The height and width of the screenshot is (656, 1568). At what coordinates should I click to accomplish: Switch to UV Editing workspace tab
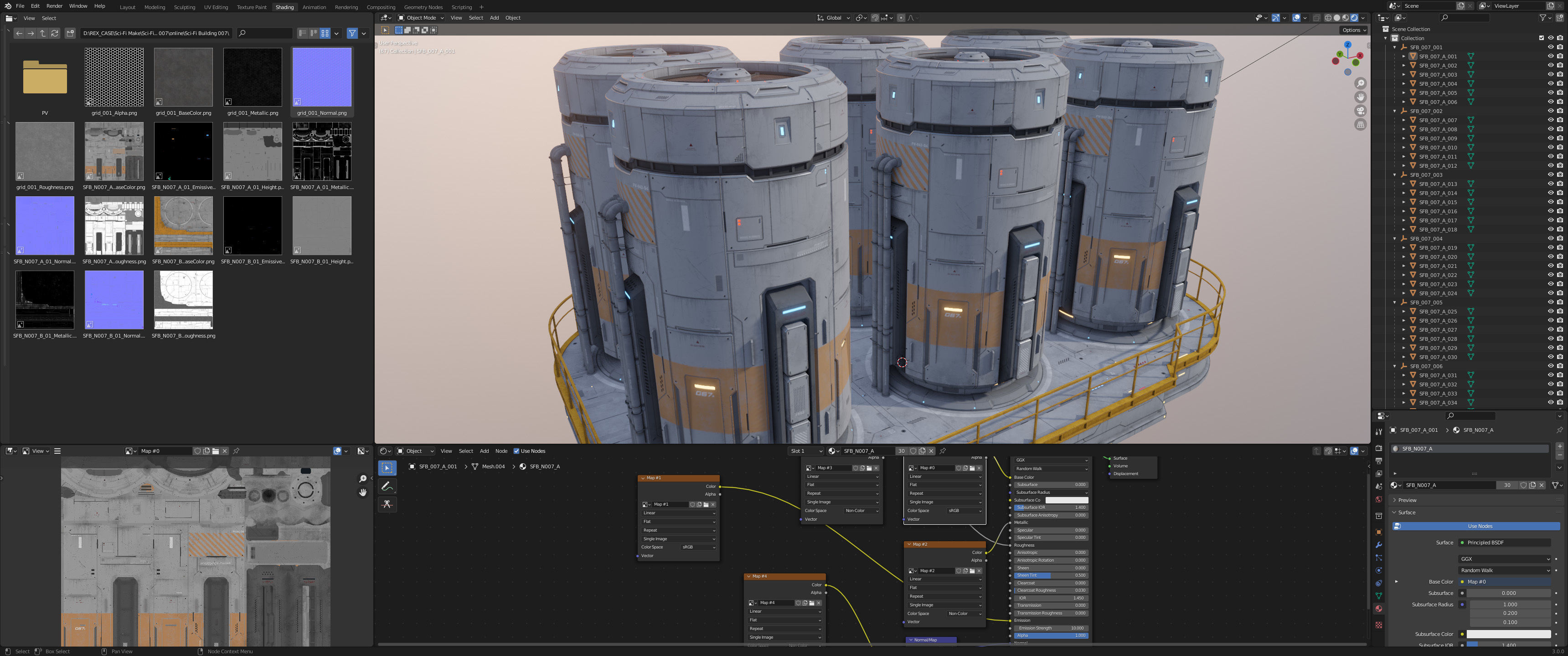(216, 7)
